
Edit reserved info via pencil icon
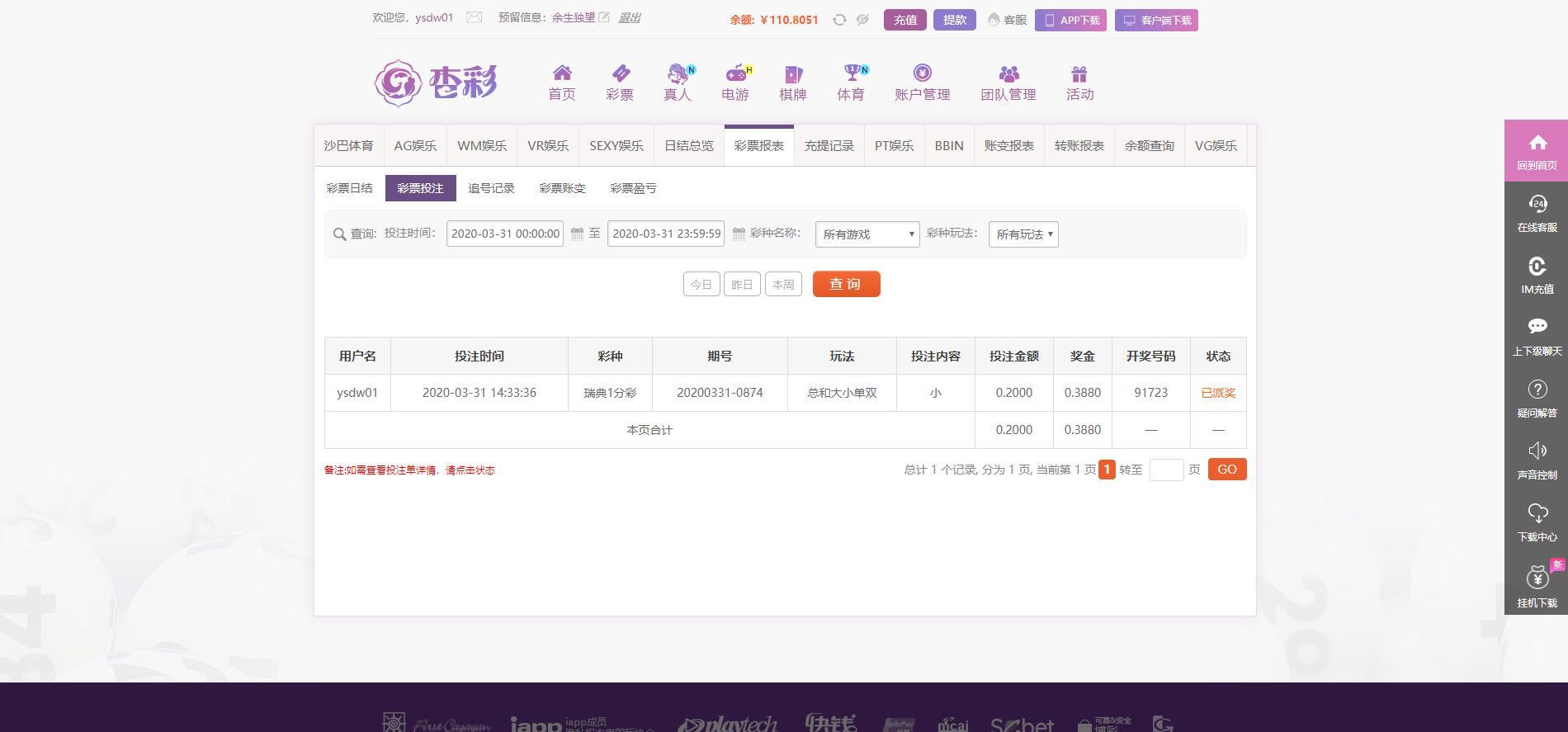pyautogui.click(x=604, y=17)
